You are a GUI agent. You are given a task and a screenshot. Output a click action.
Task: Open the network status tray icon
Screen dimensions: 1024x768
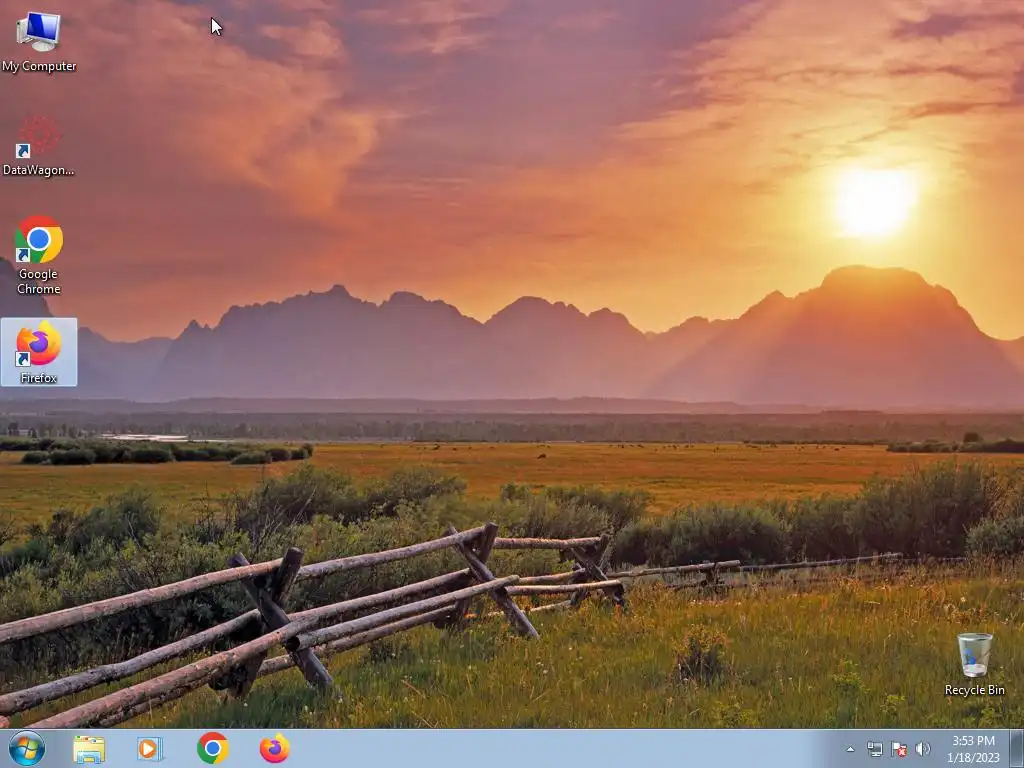(874, 749)
